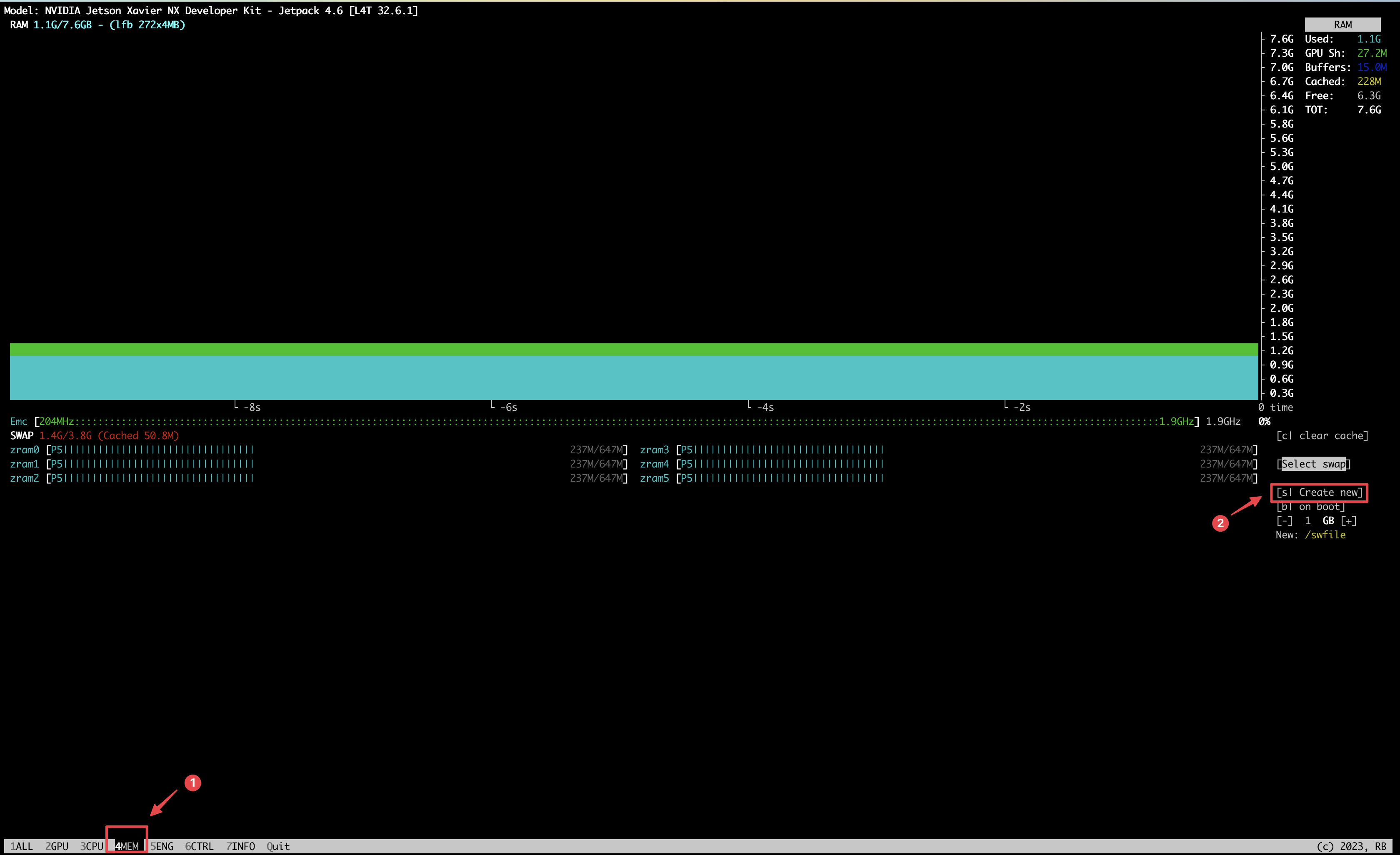Decrease swap size with minus button
1400x855 pixels.
[x=1284, y=521]
